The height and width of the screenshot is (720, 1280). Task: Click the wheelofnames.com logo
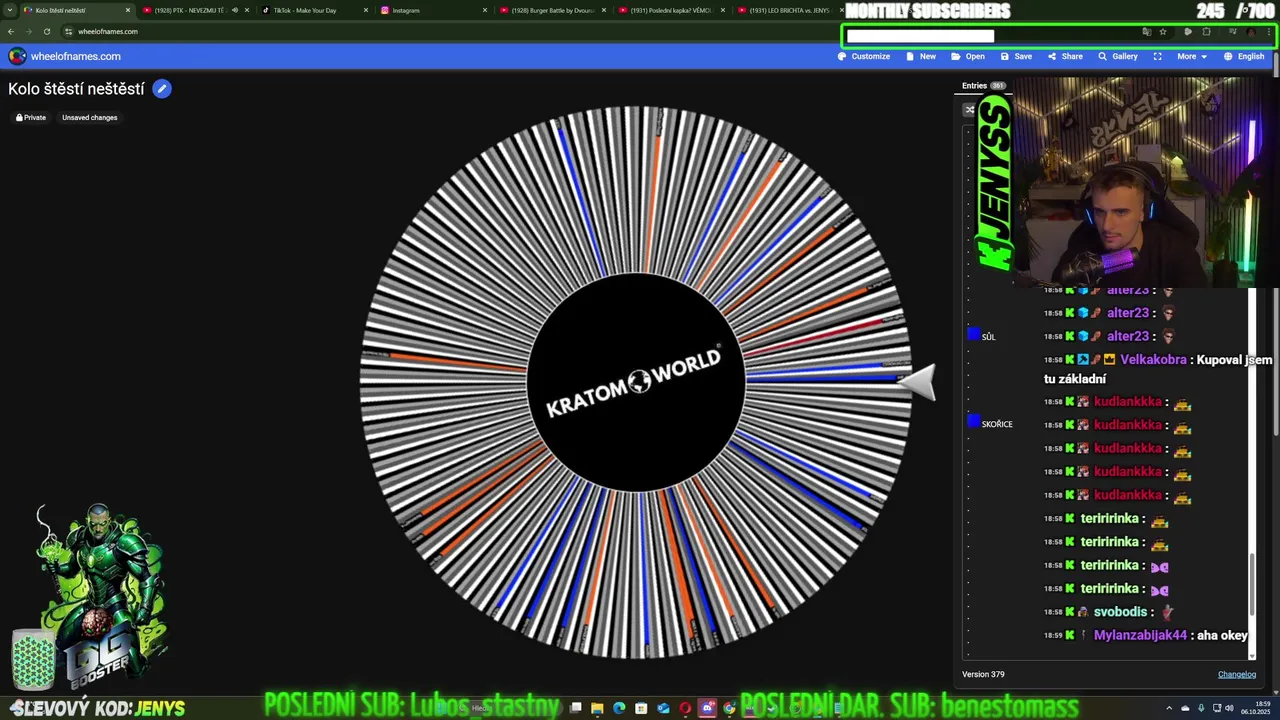[65, 56]
